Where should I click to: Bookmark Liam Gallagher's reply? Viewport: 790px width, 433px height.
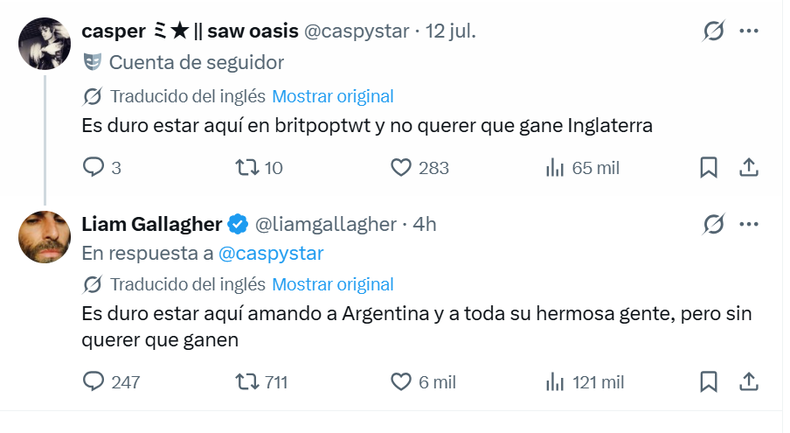point(708,382)
